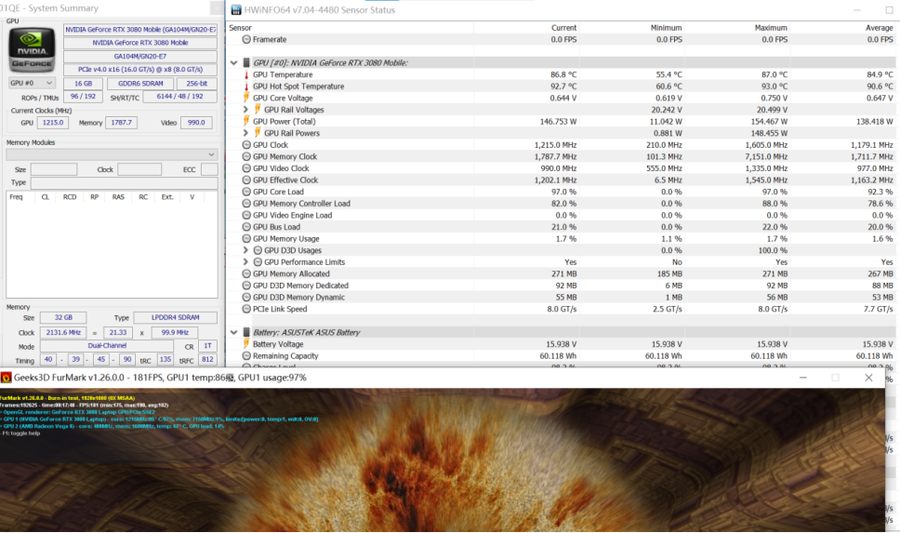The width and height of the screenshot is (900, 533).
Task: Open the GPU #0 selector dropdown
Action: pyautogui.click(x=31, y=83)
